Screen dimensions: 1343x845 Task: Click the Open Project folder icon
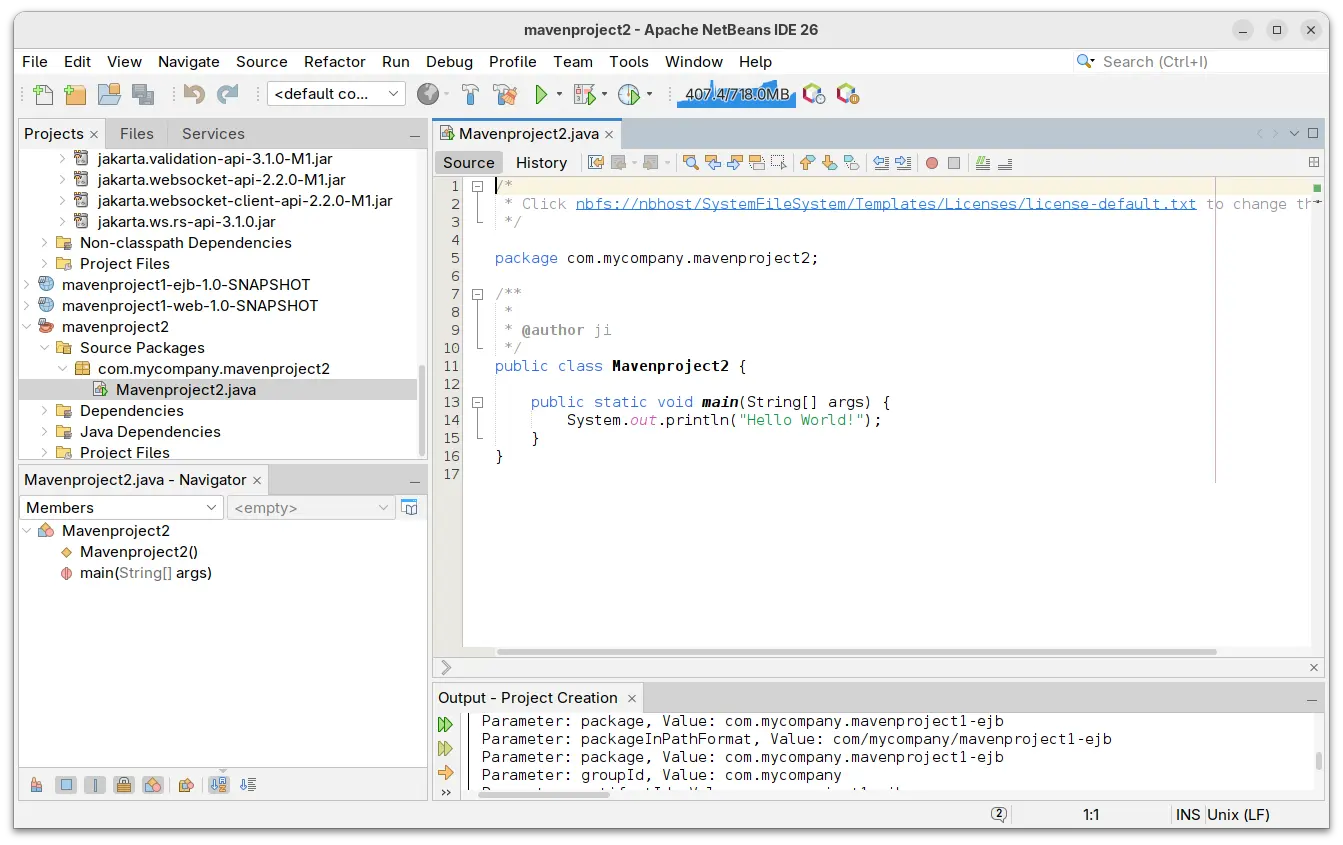click(109, 95)
